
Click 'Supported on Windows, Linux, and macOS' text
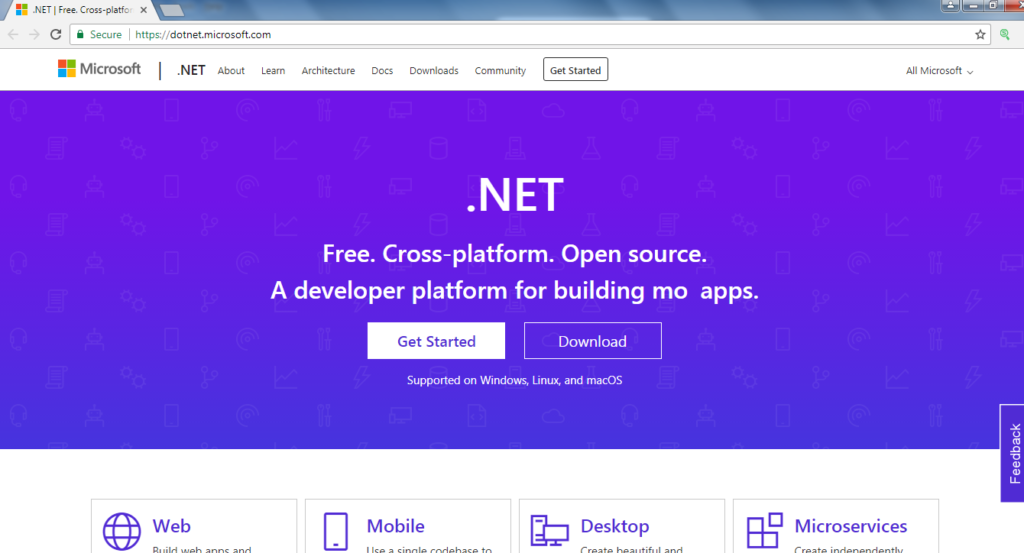click(515, 380)
